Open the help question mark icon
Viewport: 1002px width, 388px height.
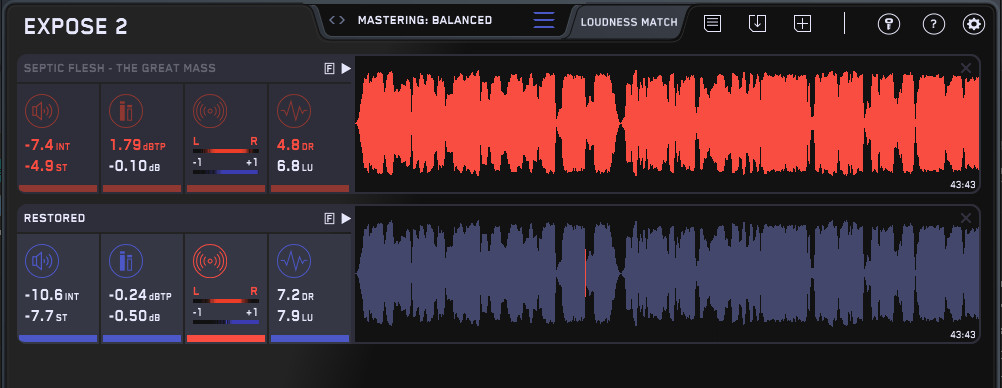click(934, 24)
